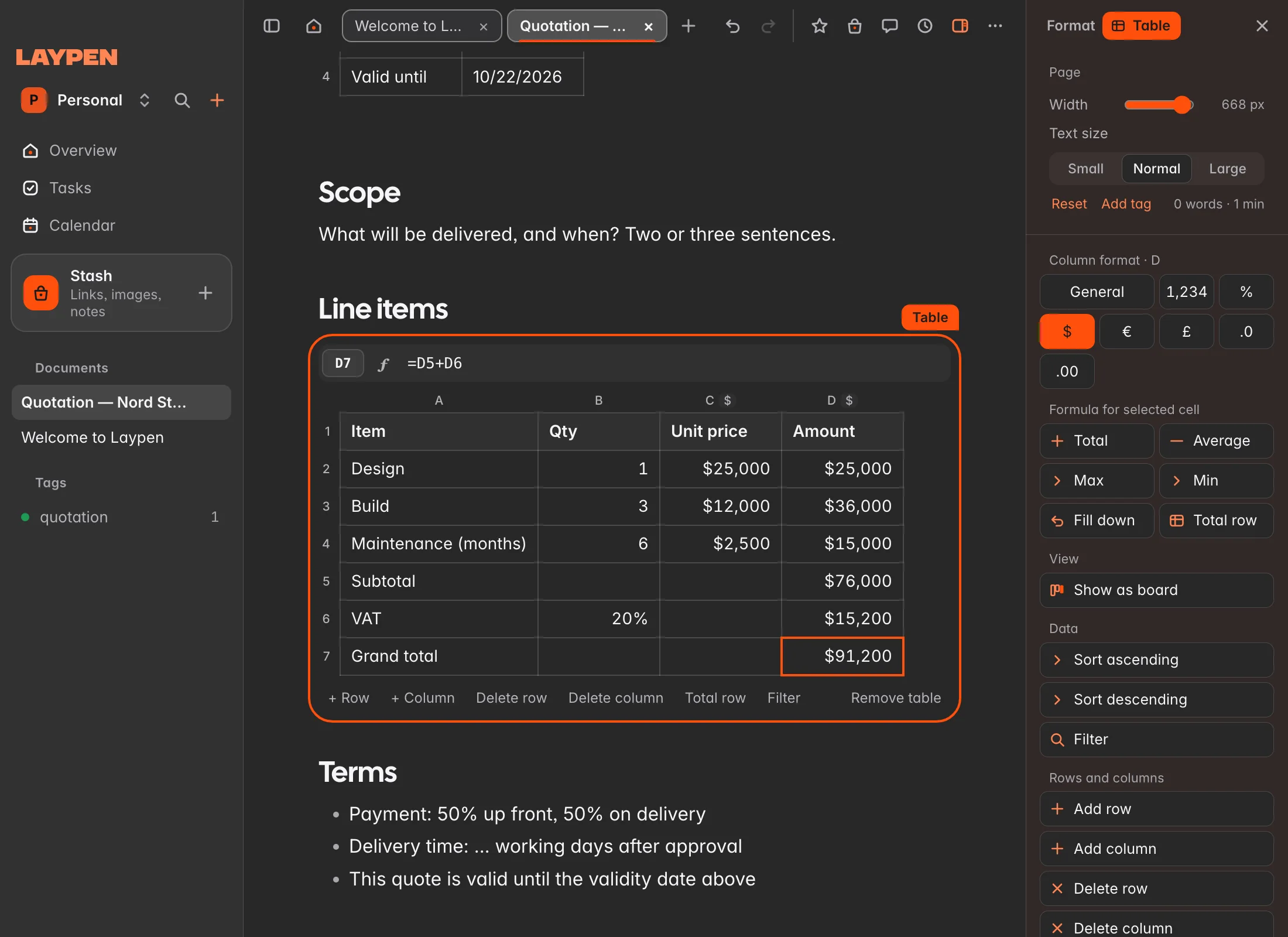The image size is (1288, 937).
Task: Open Welcome to Laypen document in sidebar
Action: click(122, 437)
